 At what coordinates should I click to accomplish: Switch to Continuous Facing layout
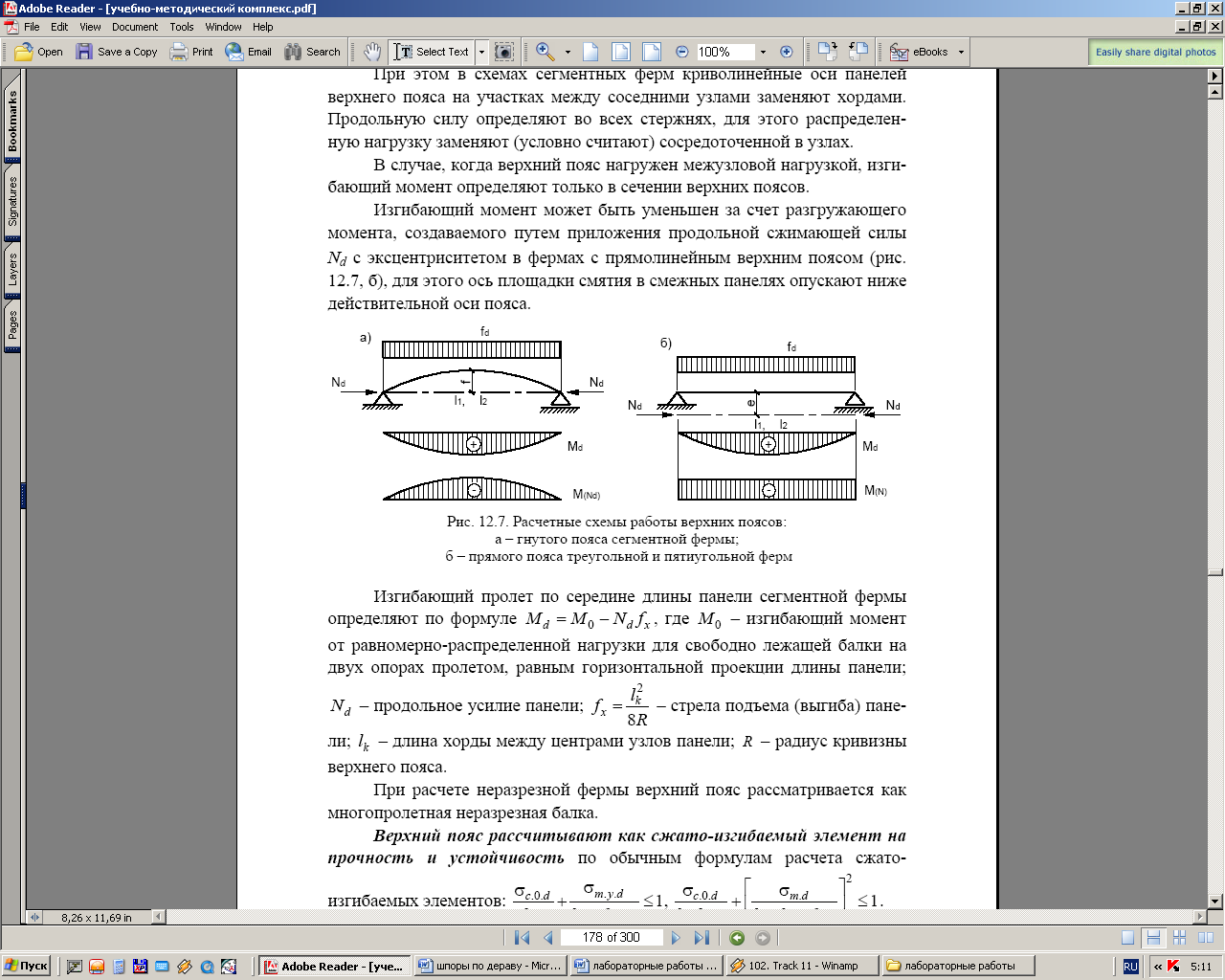tap(1180, 938)
